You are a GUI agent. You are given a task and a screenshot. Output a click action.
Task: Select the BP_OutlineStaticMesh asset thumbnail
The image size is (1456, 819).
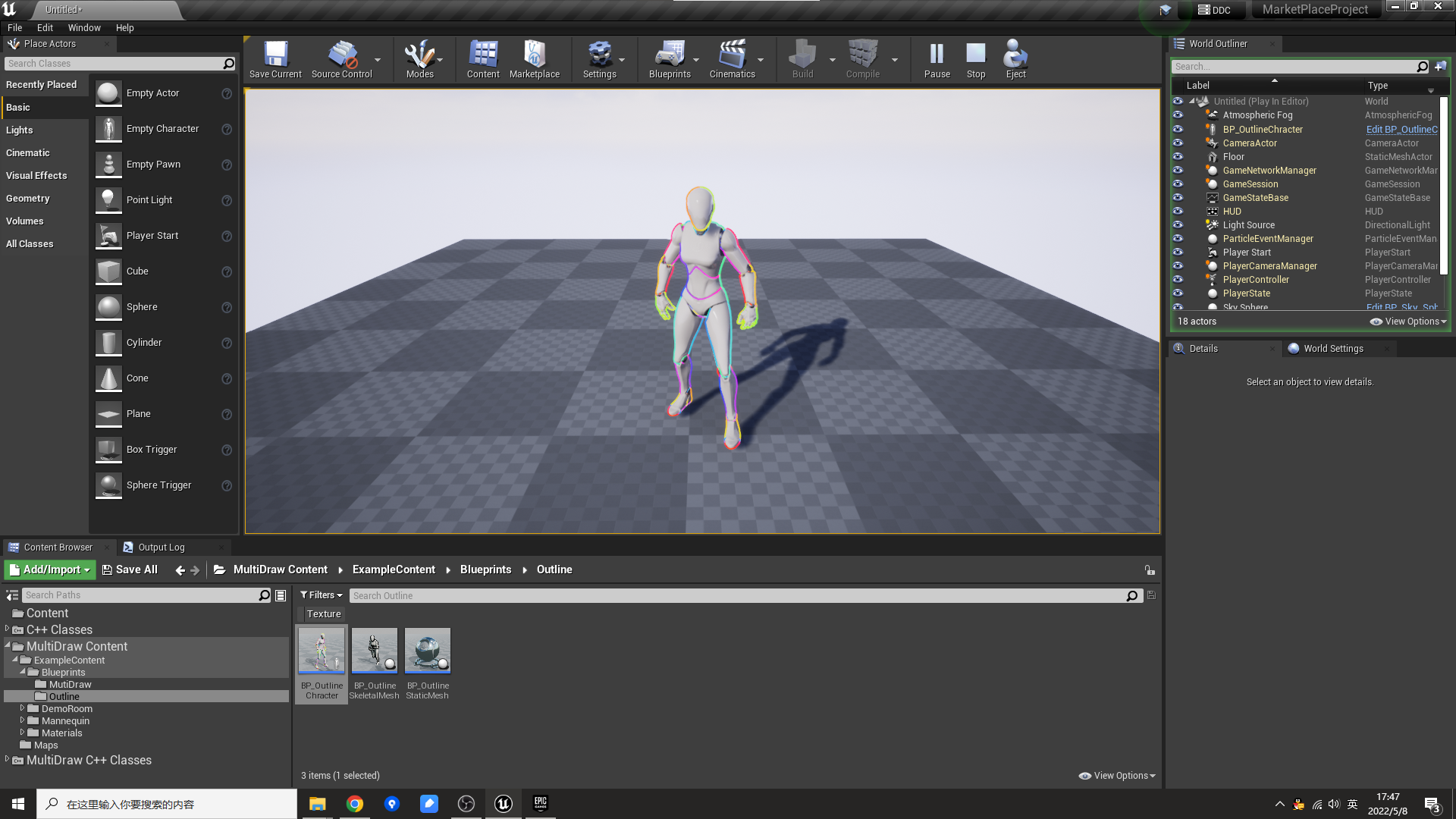(428, 651)
